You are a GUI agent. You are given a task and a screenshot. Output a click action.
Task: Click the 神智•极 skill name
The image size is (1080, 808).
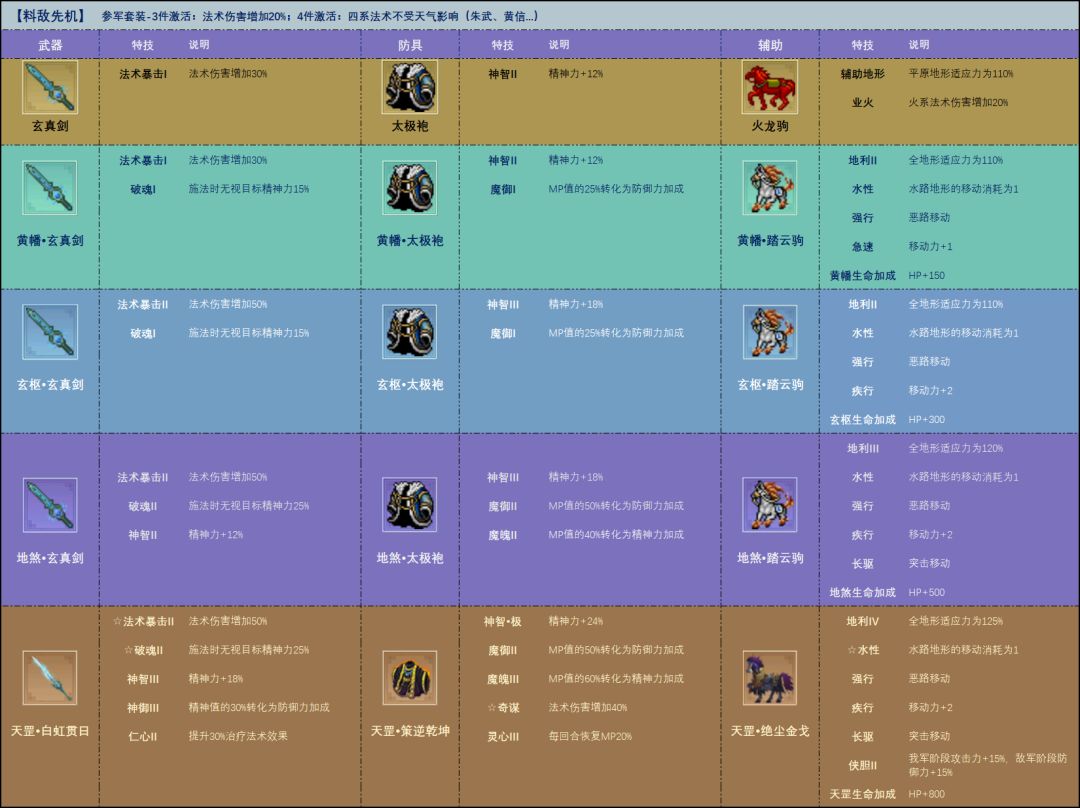(x=502, y=621)
